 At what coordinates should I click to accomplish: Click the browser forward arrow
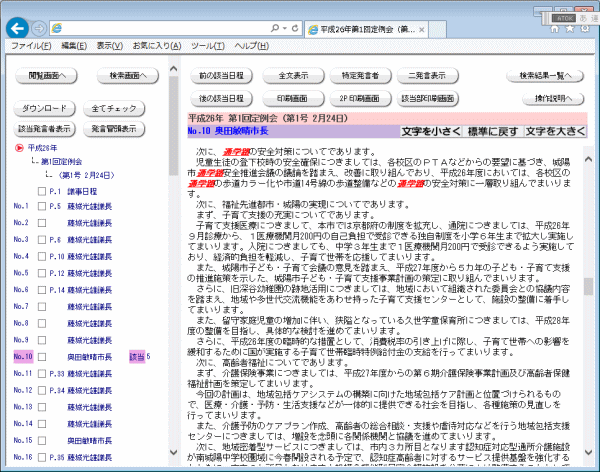tap(39, 28)
